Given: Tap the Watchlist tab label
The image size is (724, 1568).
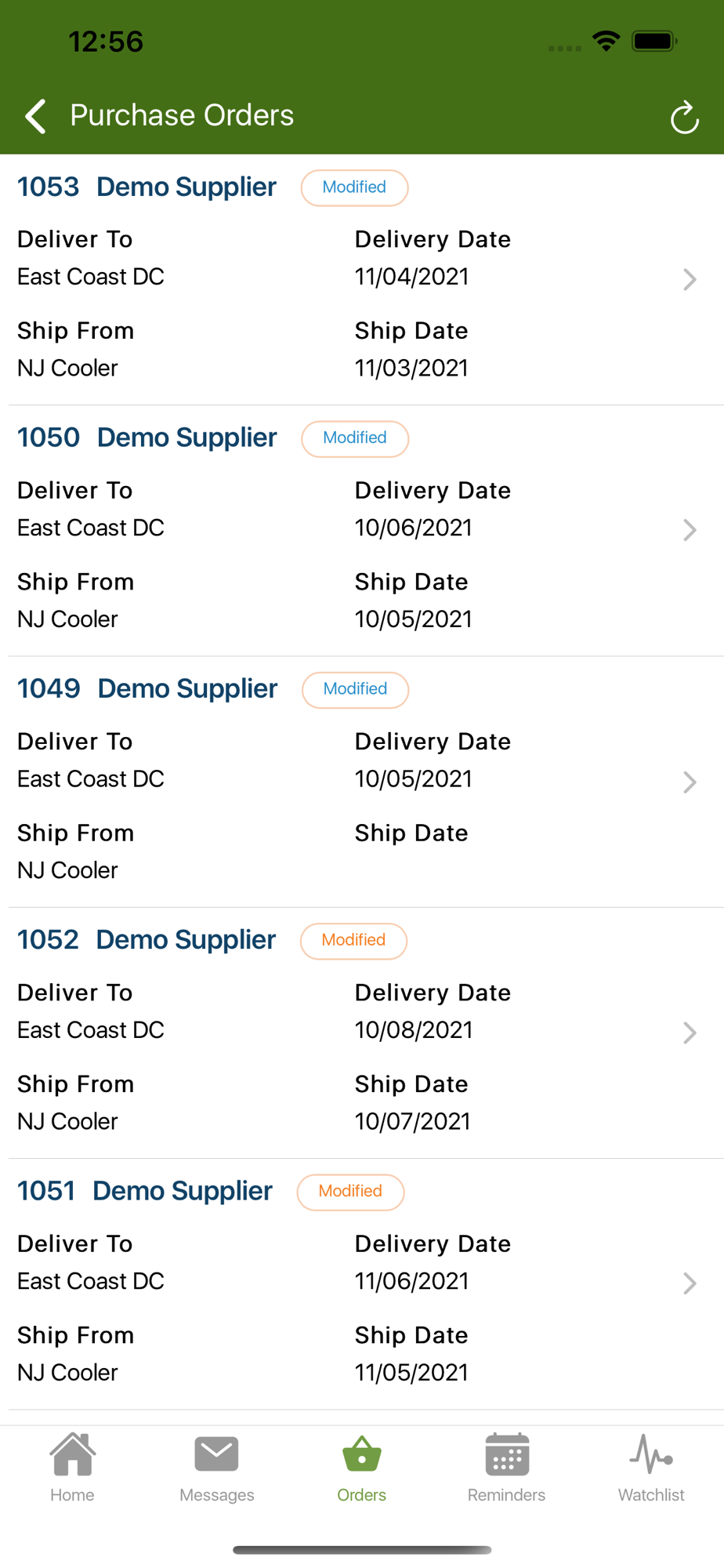Looking at the screenshot, I should [x=651, y=1495].
